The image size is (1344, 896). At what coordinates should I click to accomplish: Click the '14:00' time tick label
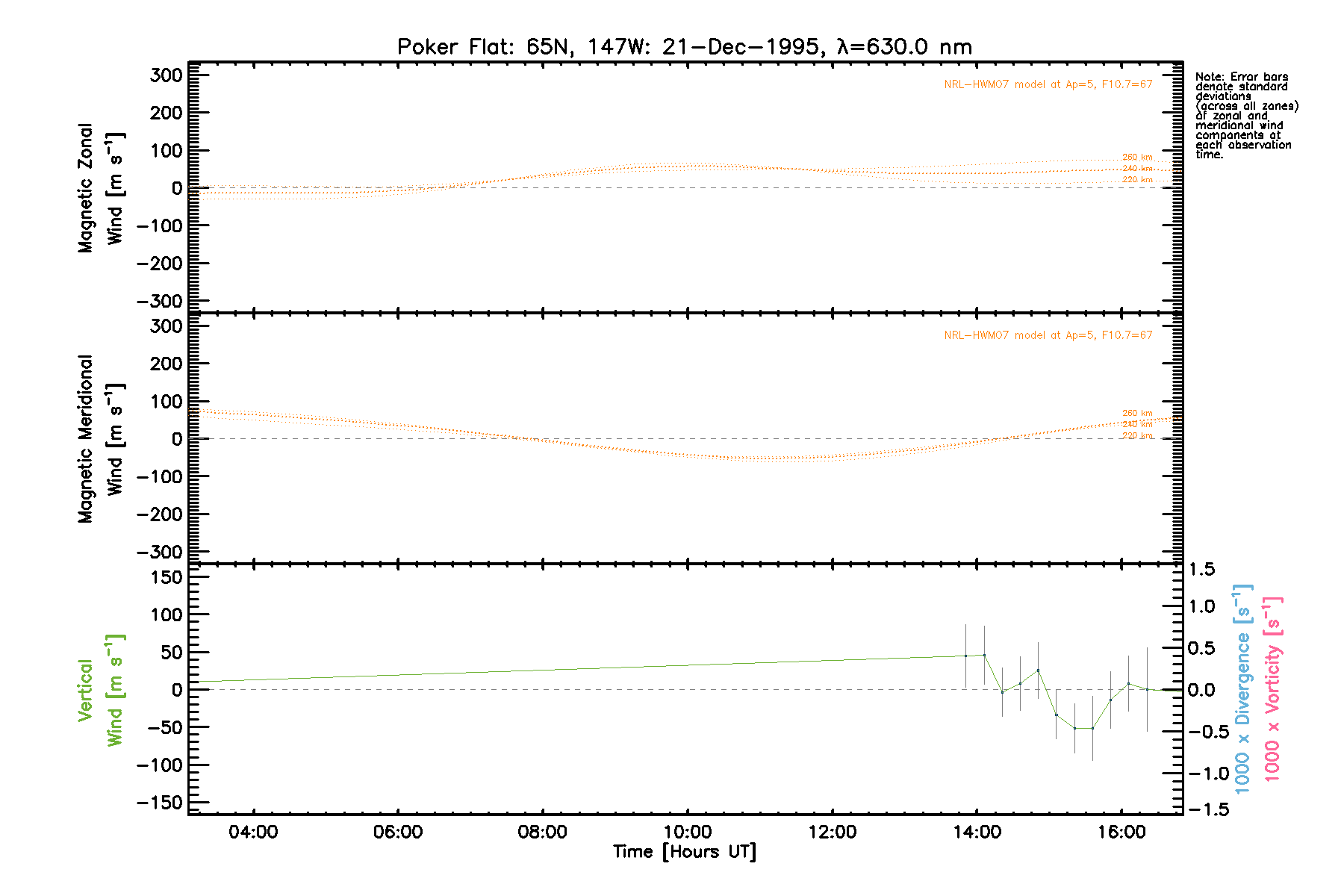coord(977,832)
